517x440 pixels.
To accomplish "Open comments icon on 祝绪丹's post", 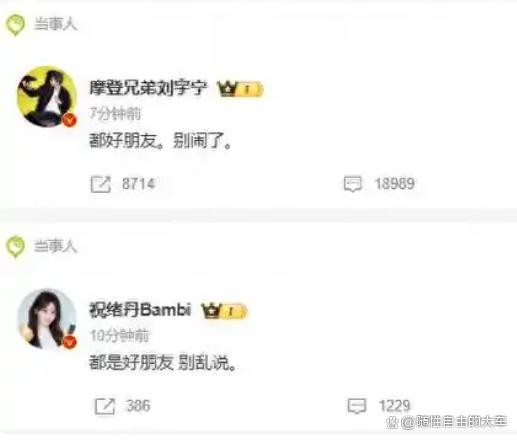I will tap(357, 406).
